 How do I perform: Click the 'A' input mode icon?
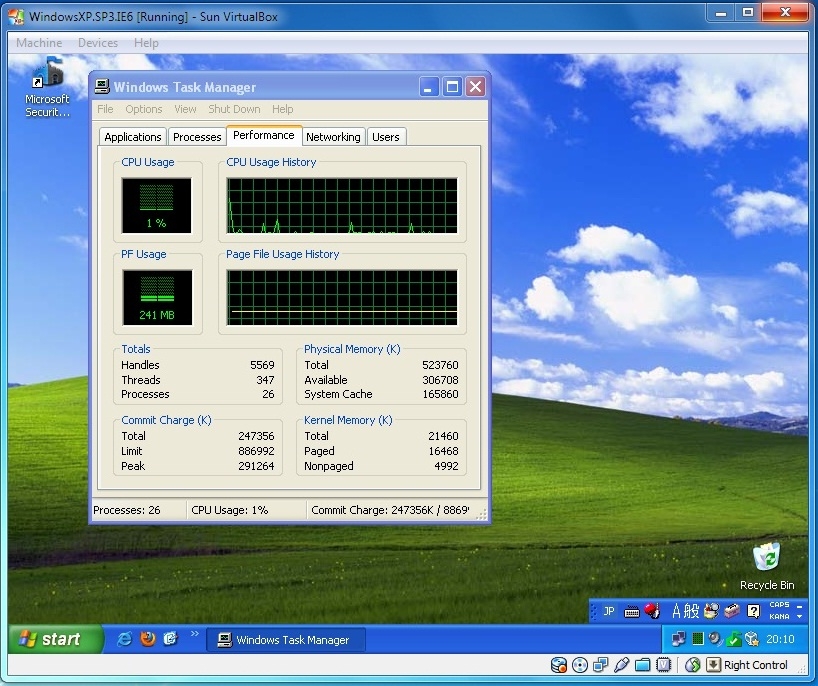[676, 611]
